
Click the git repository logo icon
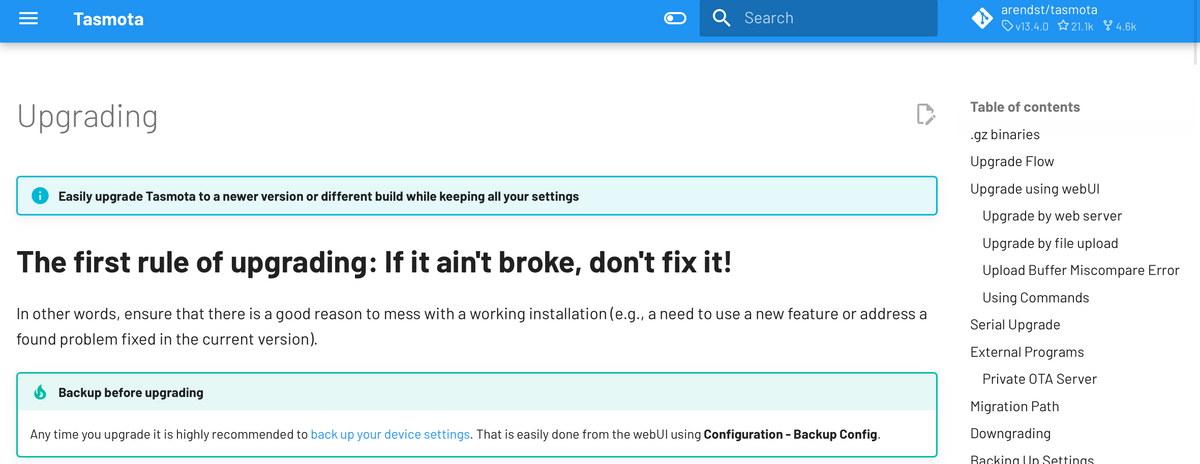tap(982, 18)
